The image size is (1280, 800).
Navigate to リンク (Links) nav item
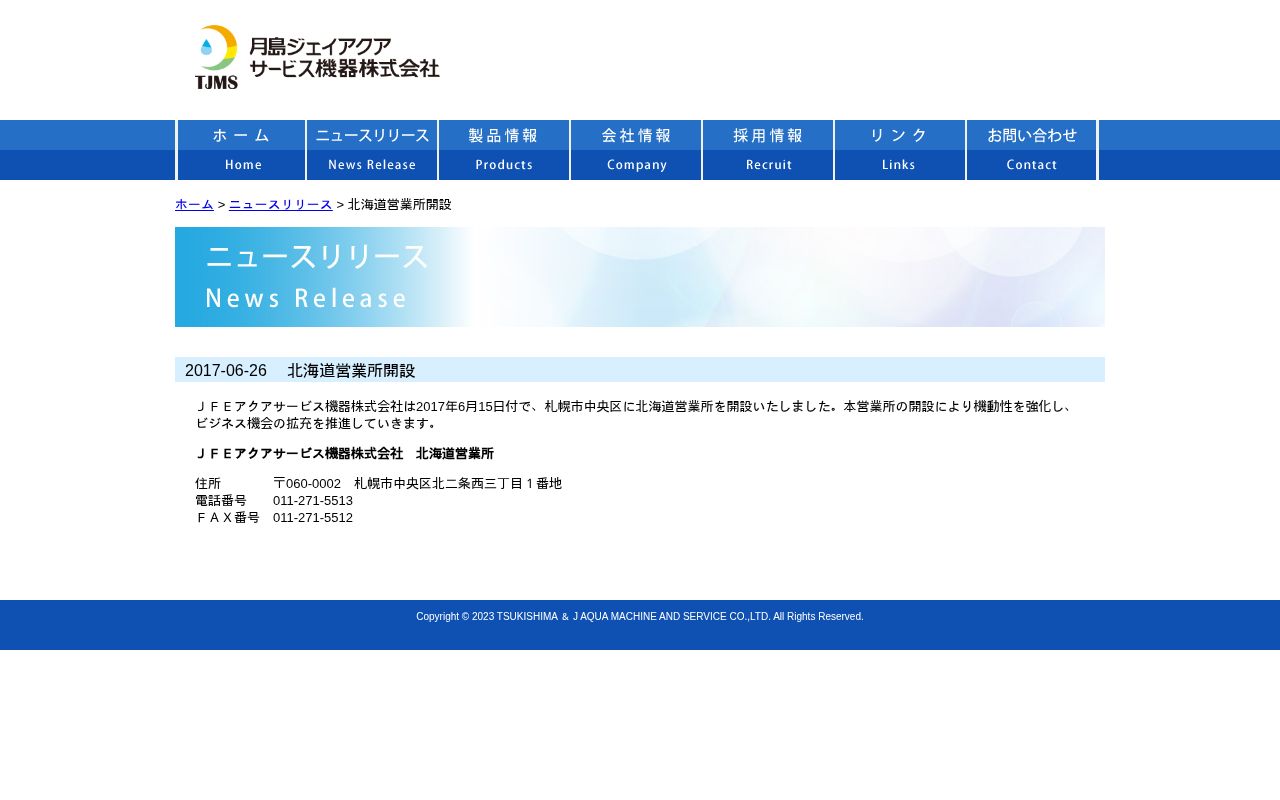click(x=900, y=150)
